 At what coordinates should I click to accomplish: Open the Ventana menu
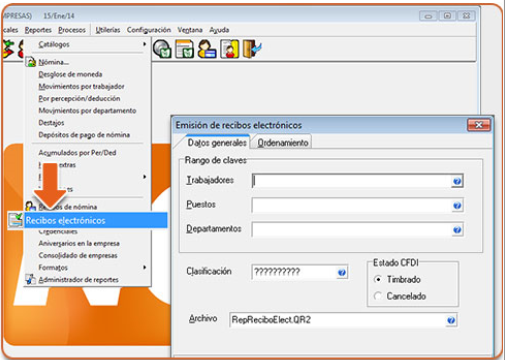pyautogui.click(x=190, y=30)
